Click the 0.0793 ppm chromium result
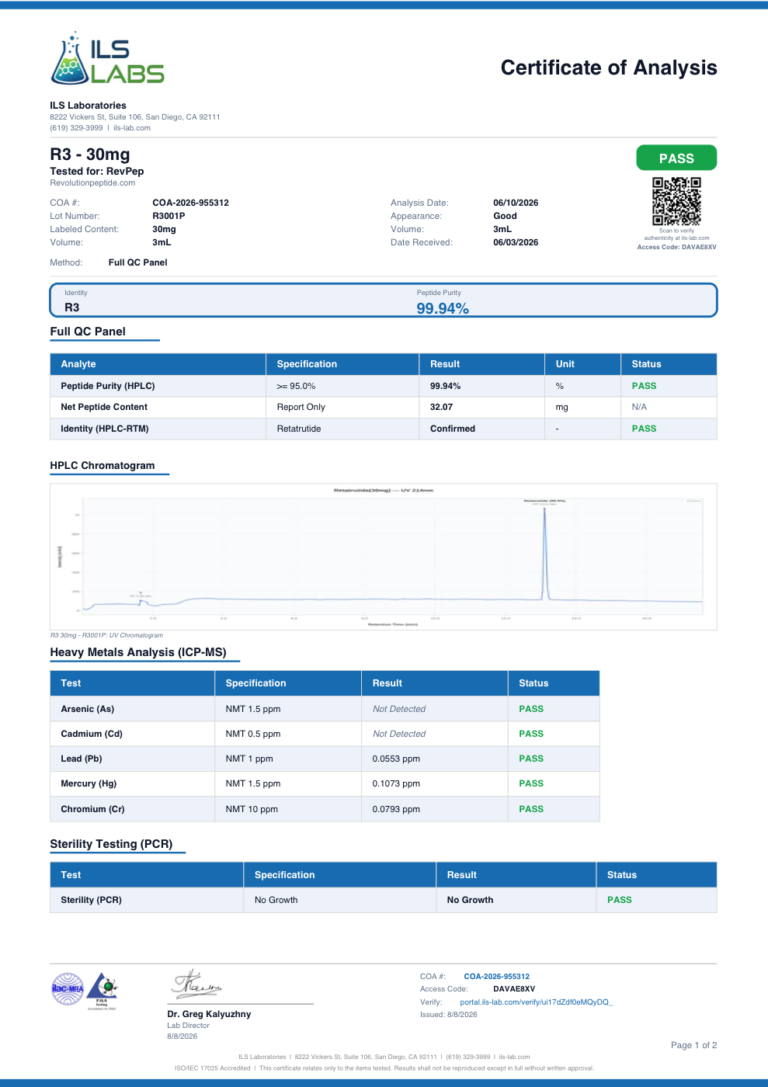The image size is (768, 1087). coord(396,809)
